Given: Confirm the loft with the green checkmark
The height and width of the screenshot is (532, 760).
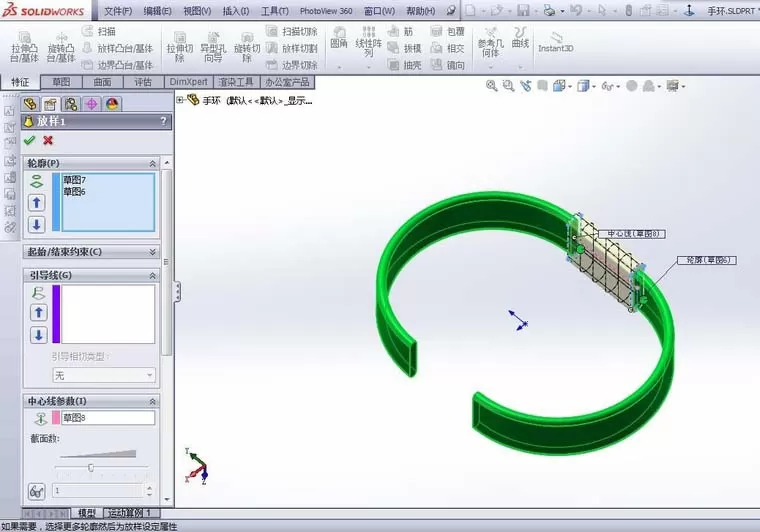Looking at the screenshot, I should coord(30,141).
